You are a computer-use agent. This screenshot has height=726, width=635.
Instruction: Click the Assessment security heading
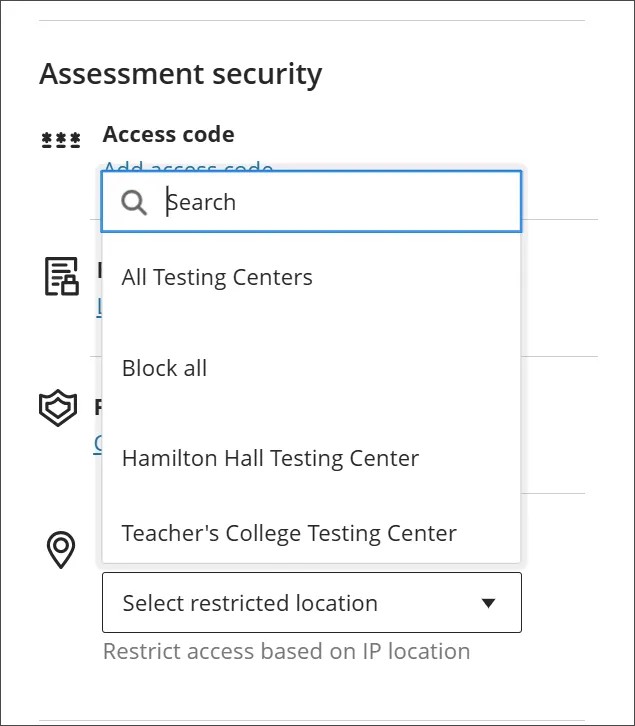point(180,74)
